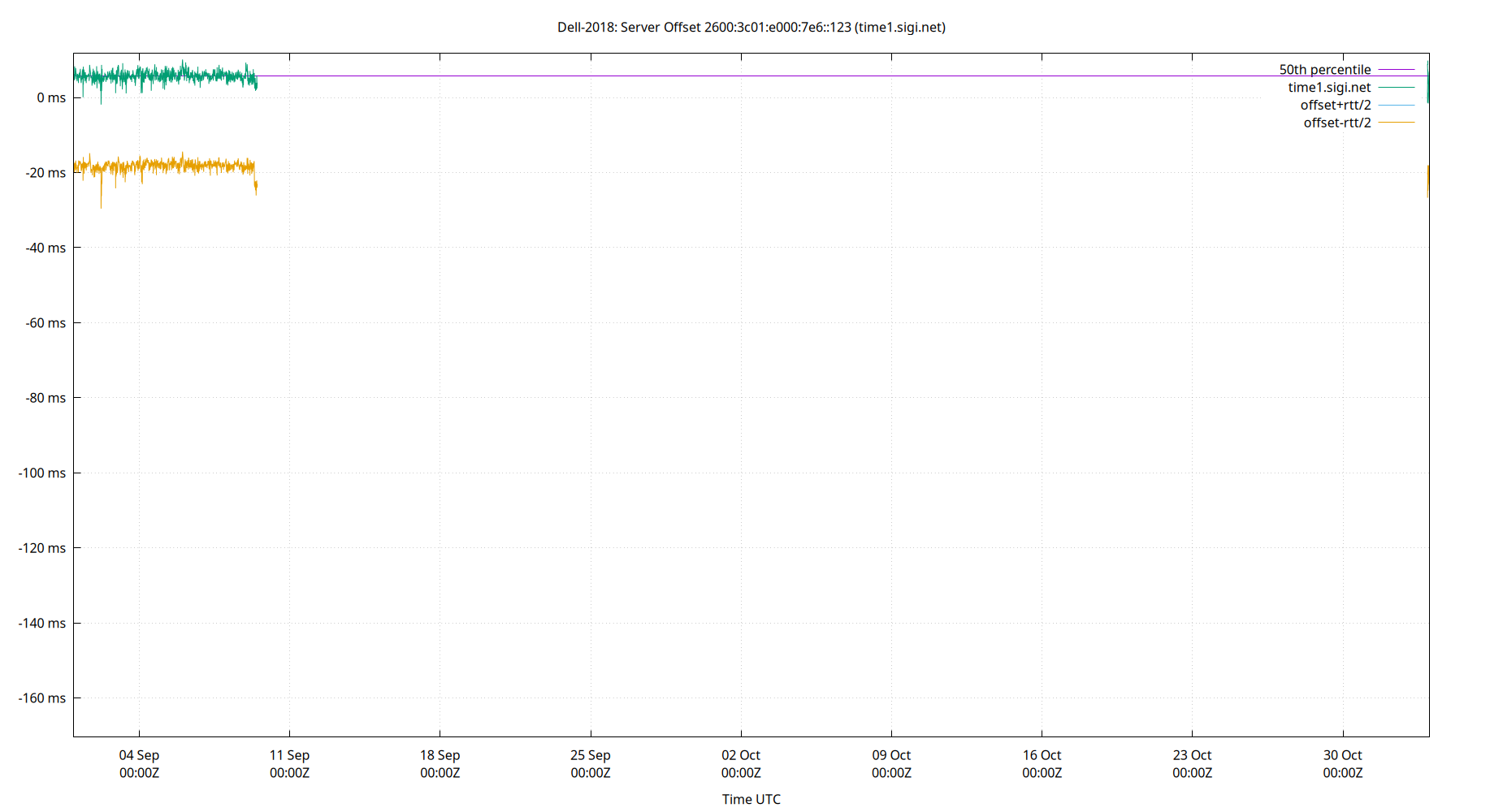The width and height of the screenshot is (1503, 812).
Task: Click the 50th percentile legend entry
Action: pyautogui.click(x=1325, y=69)
